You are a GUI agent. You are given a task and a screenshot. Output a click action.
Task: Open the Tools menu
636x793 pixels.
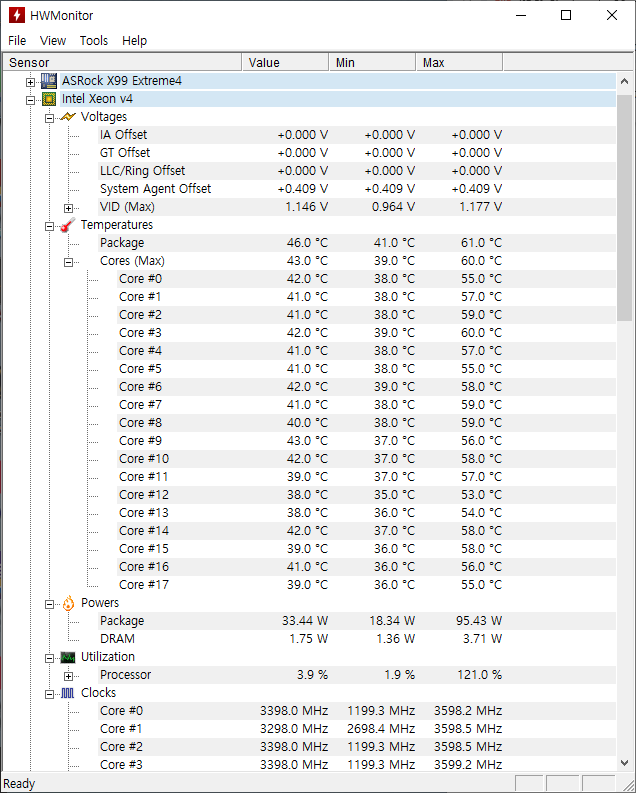pos(94,40)
